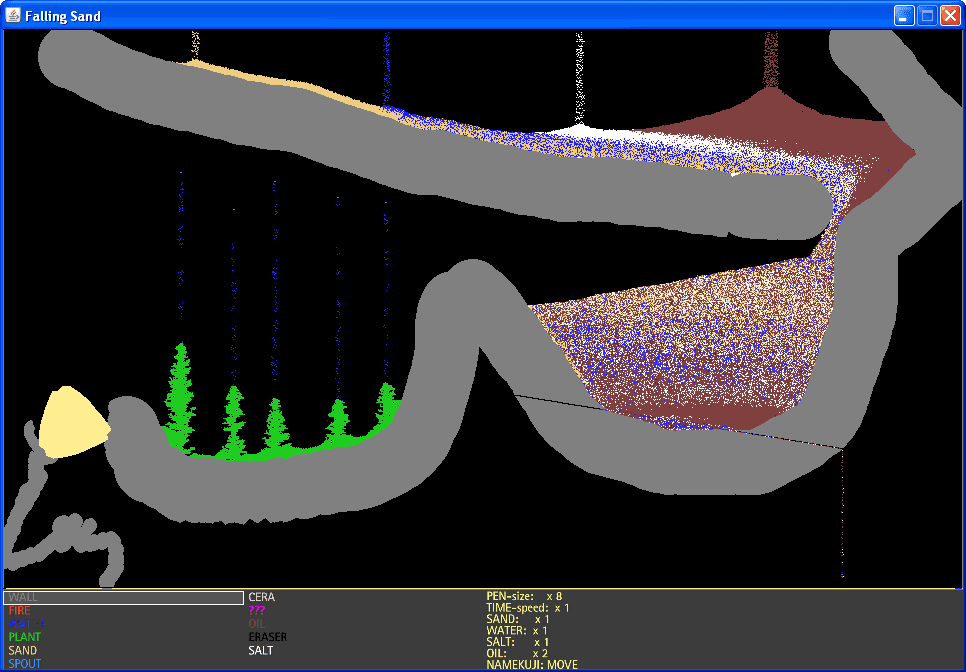Choose the SPOUT element

tap(25, 663)
